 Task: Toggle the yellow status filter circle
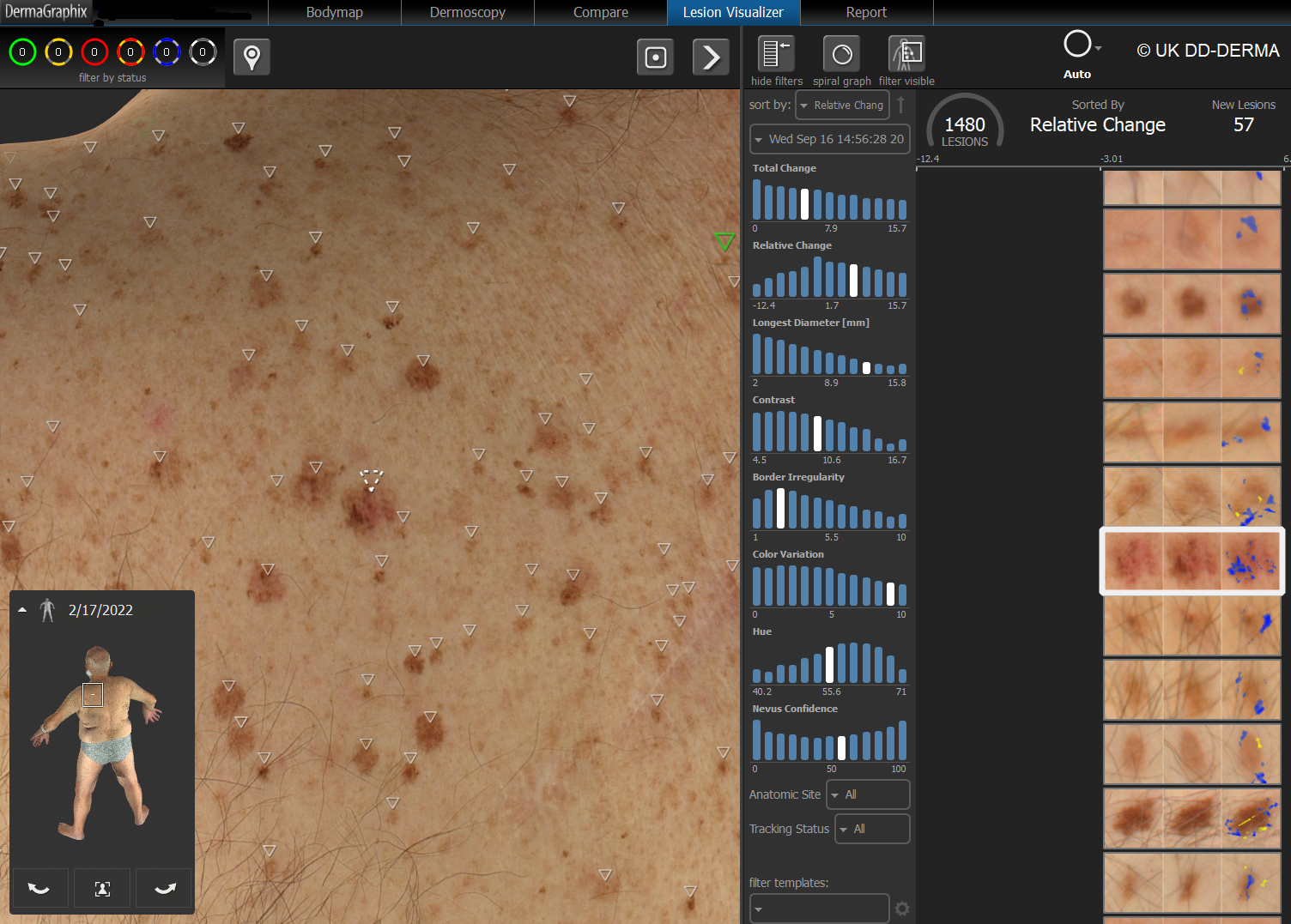click(x=58, y=52)
